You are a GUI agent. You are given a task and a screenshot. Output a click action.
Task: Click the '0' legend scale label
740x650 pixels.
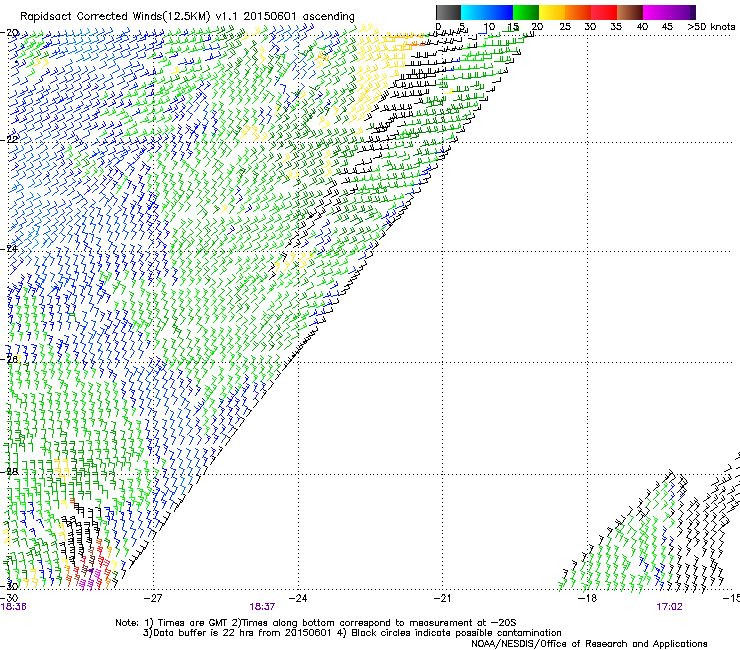click(438, 27)
